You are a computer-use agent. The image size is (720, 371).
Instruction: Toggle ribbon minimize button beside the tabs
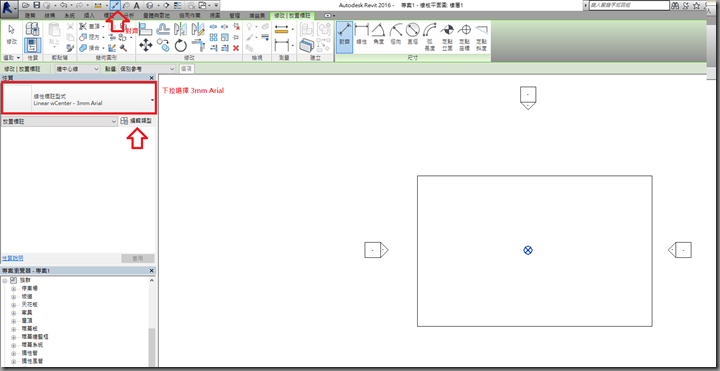328,15
